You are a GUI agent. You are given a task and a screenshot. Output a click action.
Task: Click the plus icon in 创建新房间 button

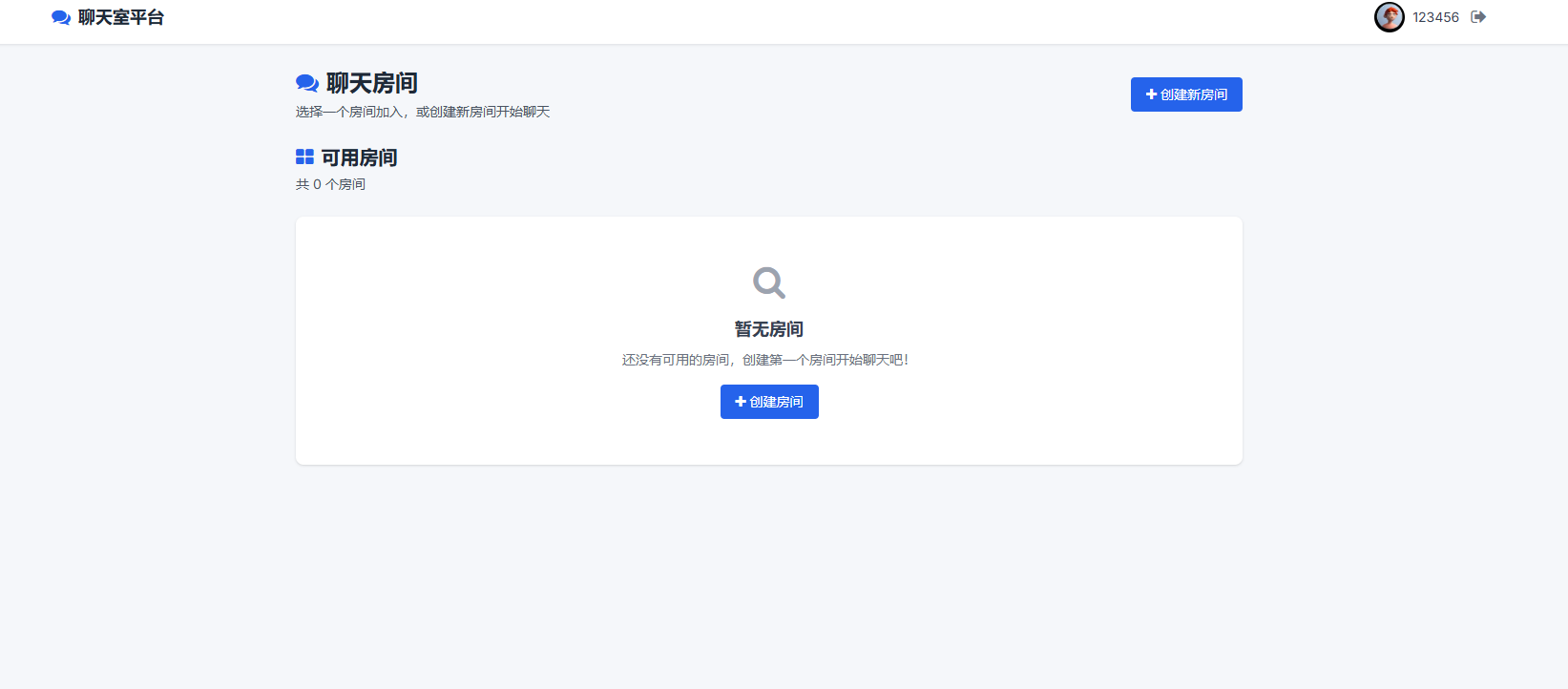[x=1151, y=94]
